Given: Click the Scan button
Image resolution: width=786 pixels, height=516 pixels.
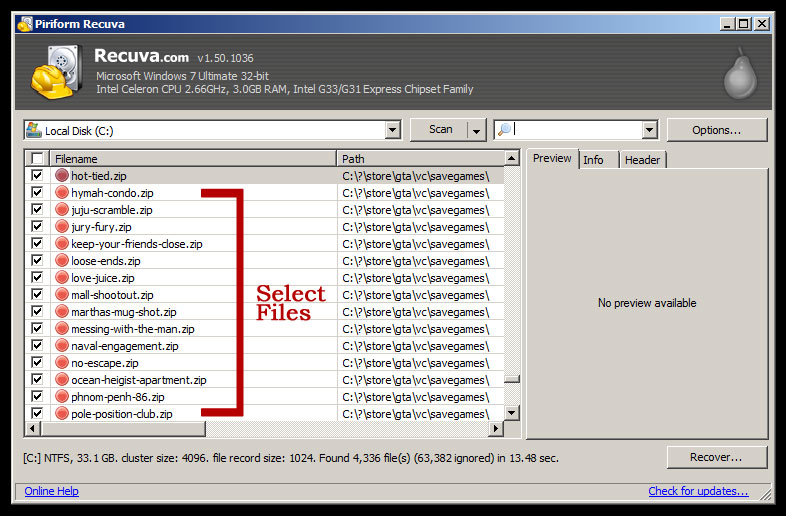Looking at the screenshot, I should click(x=440, y=130).
